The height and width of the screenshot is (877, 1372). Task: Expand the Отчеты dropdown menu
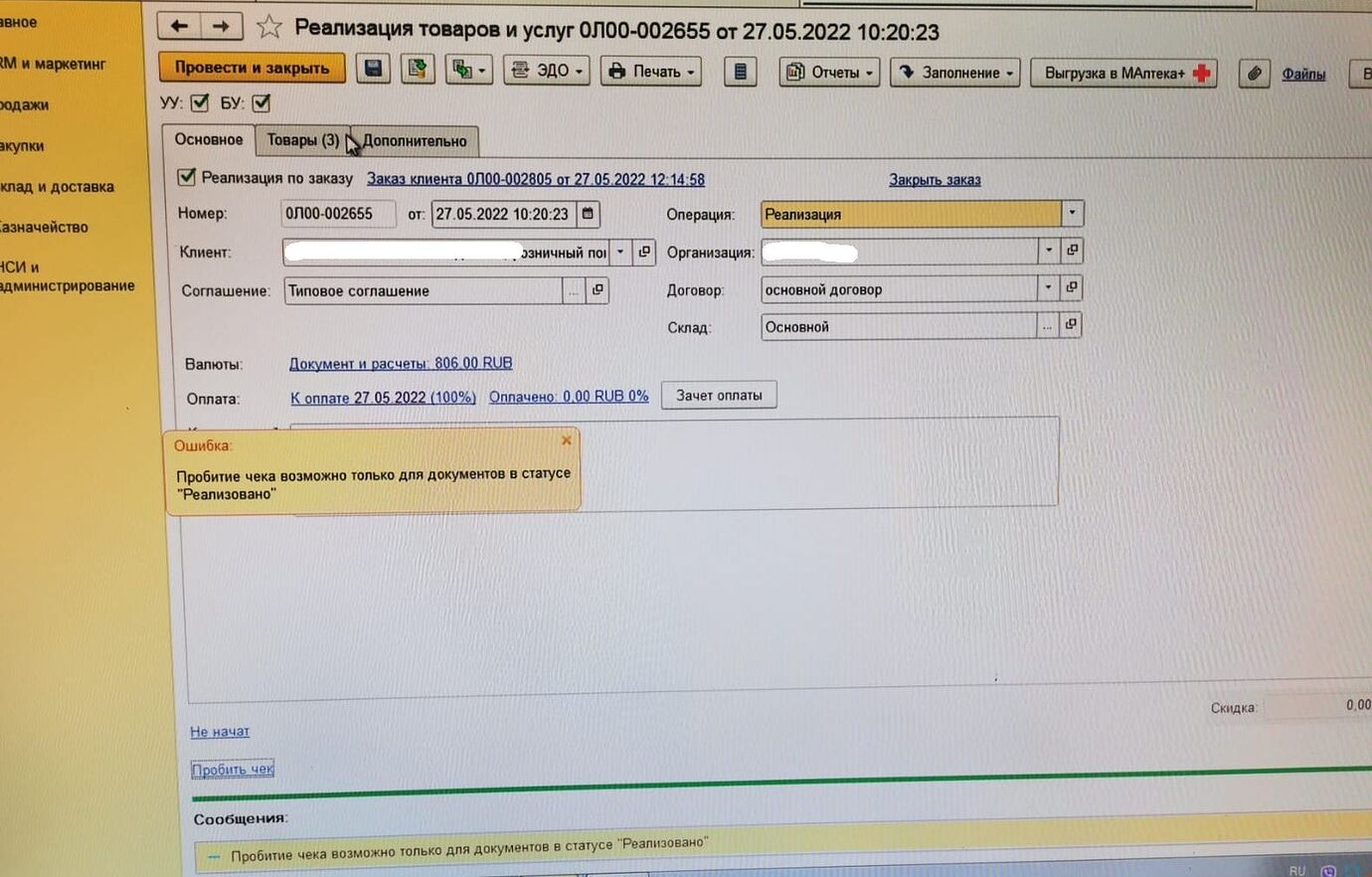pos(829,73)
